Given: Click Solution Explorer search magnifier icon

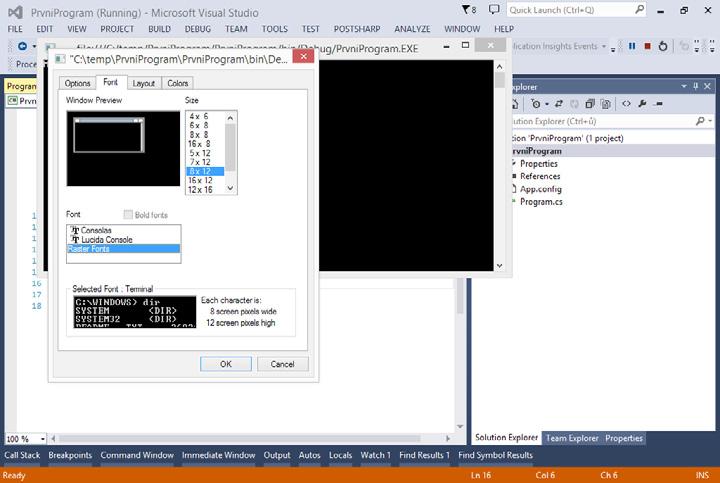Looking at the screenshot, I should coord(700,121).
